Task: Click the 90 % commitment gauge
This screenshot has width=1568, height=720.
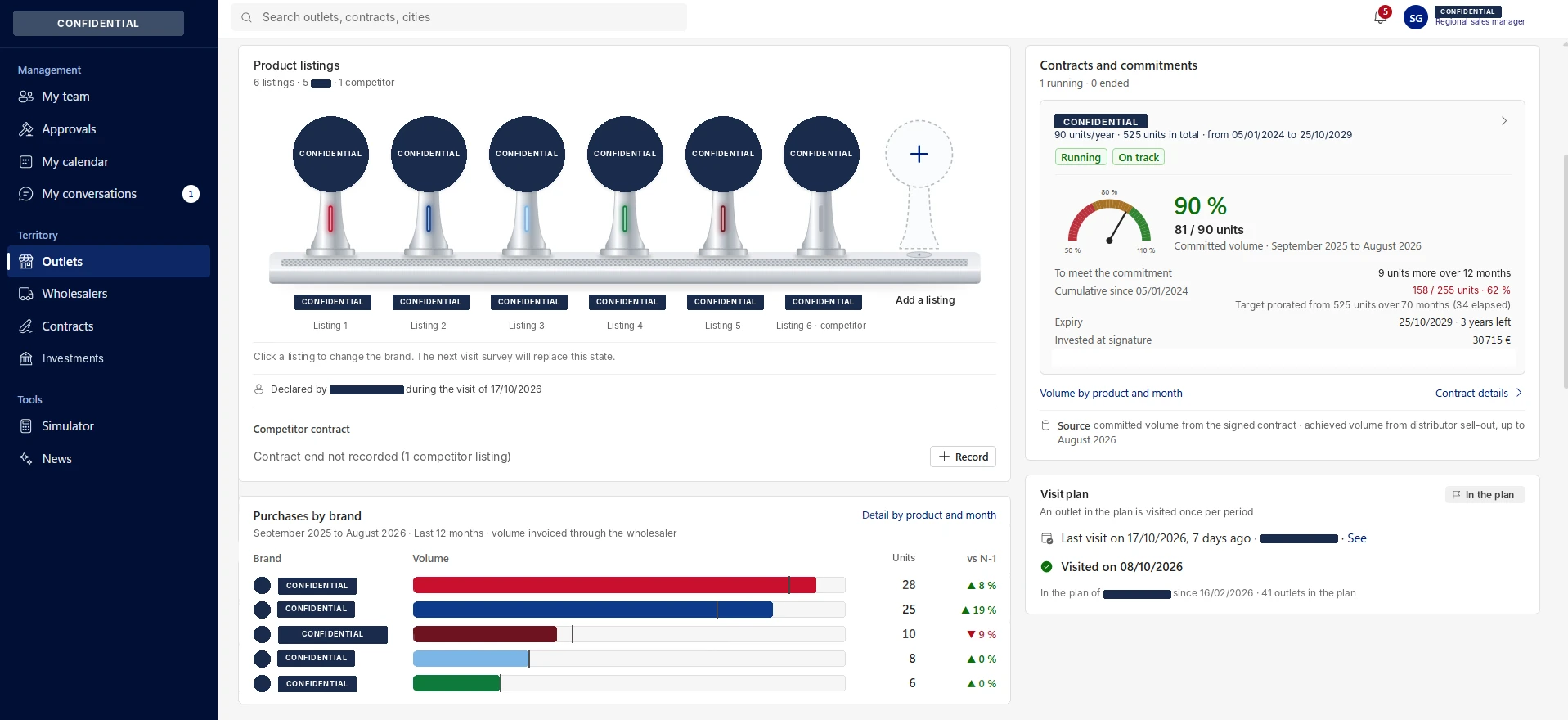Action: coord(1109,219)
